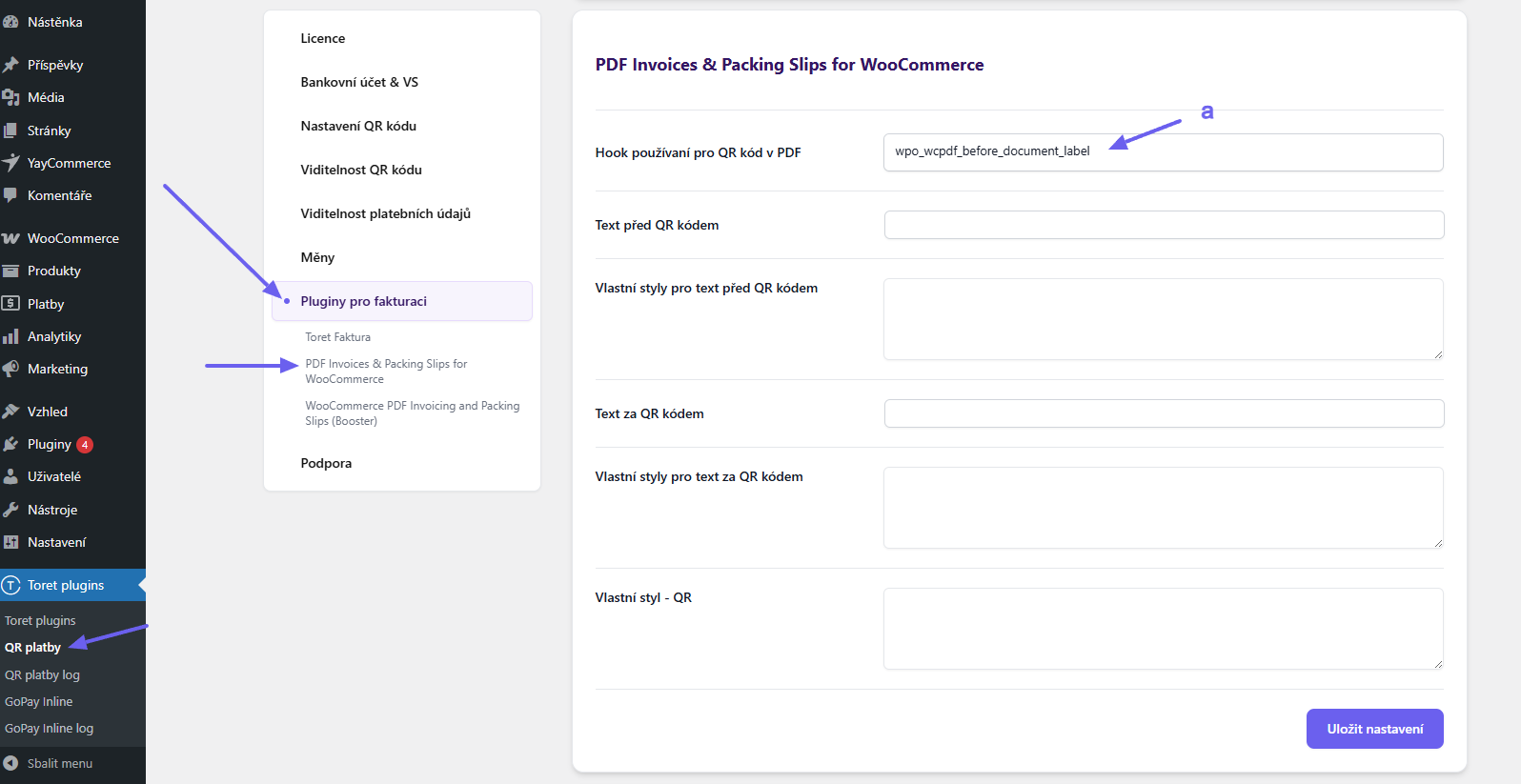Click the Pluginy update count badge
This screenshot has width=1521, height=784.
coord(85,445)
